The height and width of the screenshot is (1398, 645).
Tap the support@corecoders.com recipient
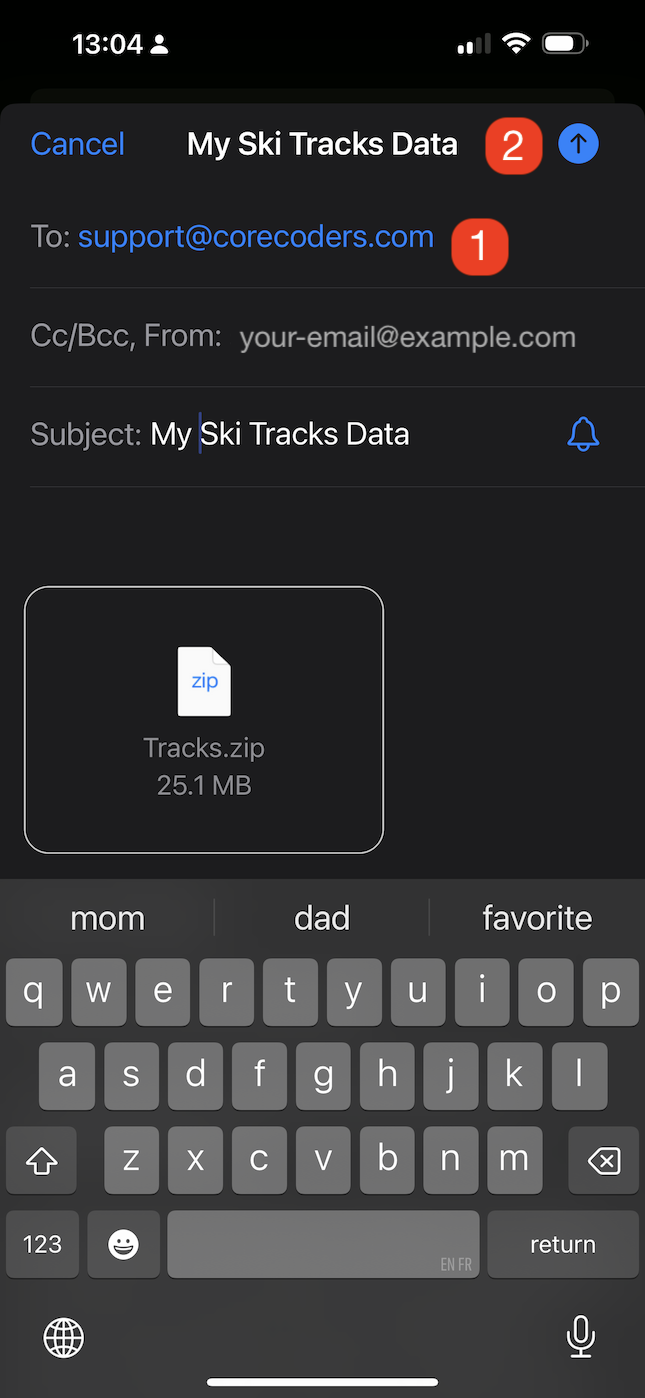[256, 237]
